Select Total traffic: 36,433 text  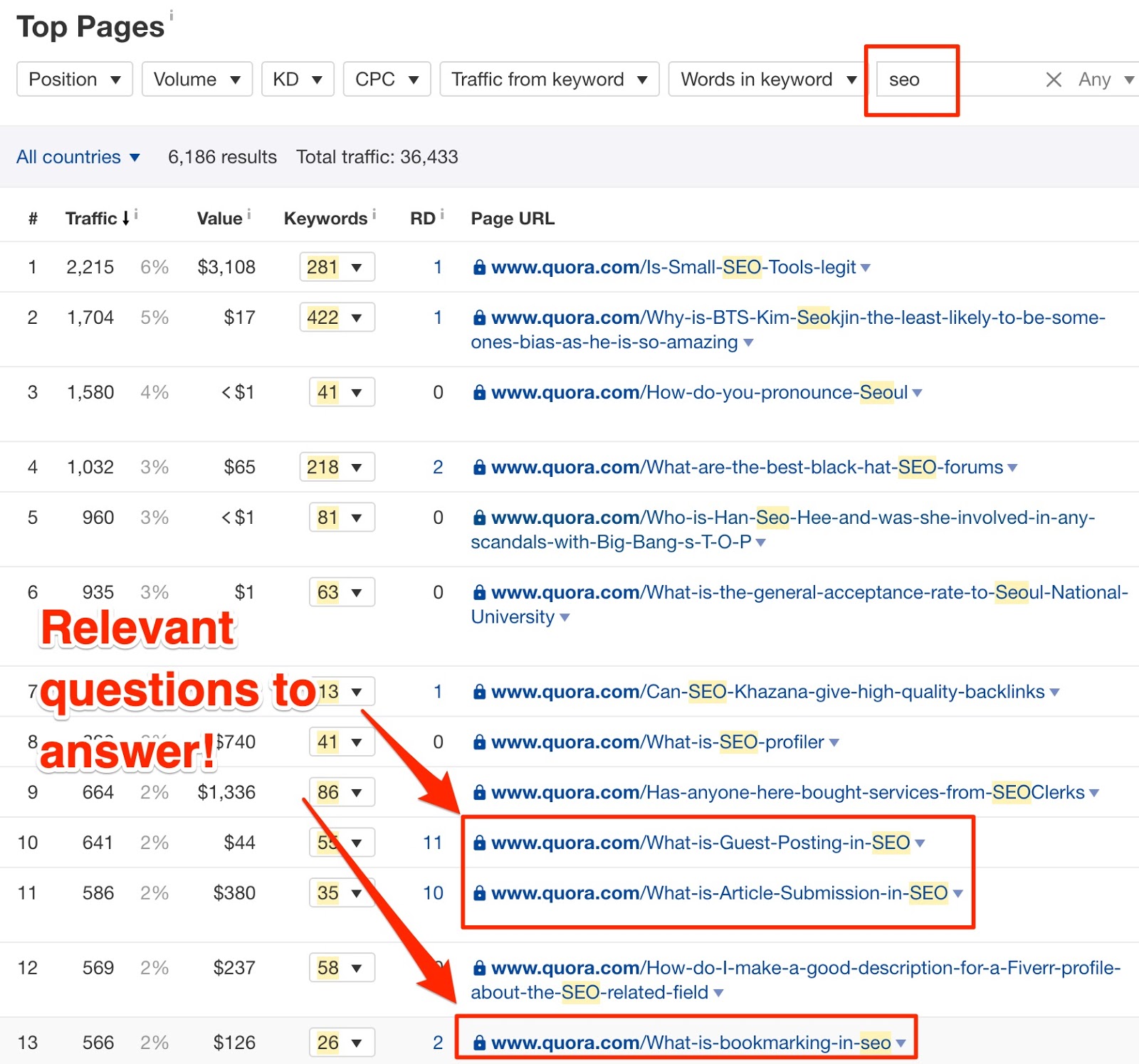click(377, 157)
